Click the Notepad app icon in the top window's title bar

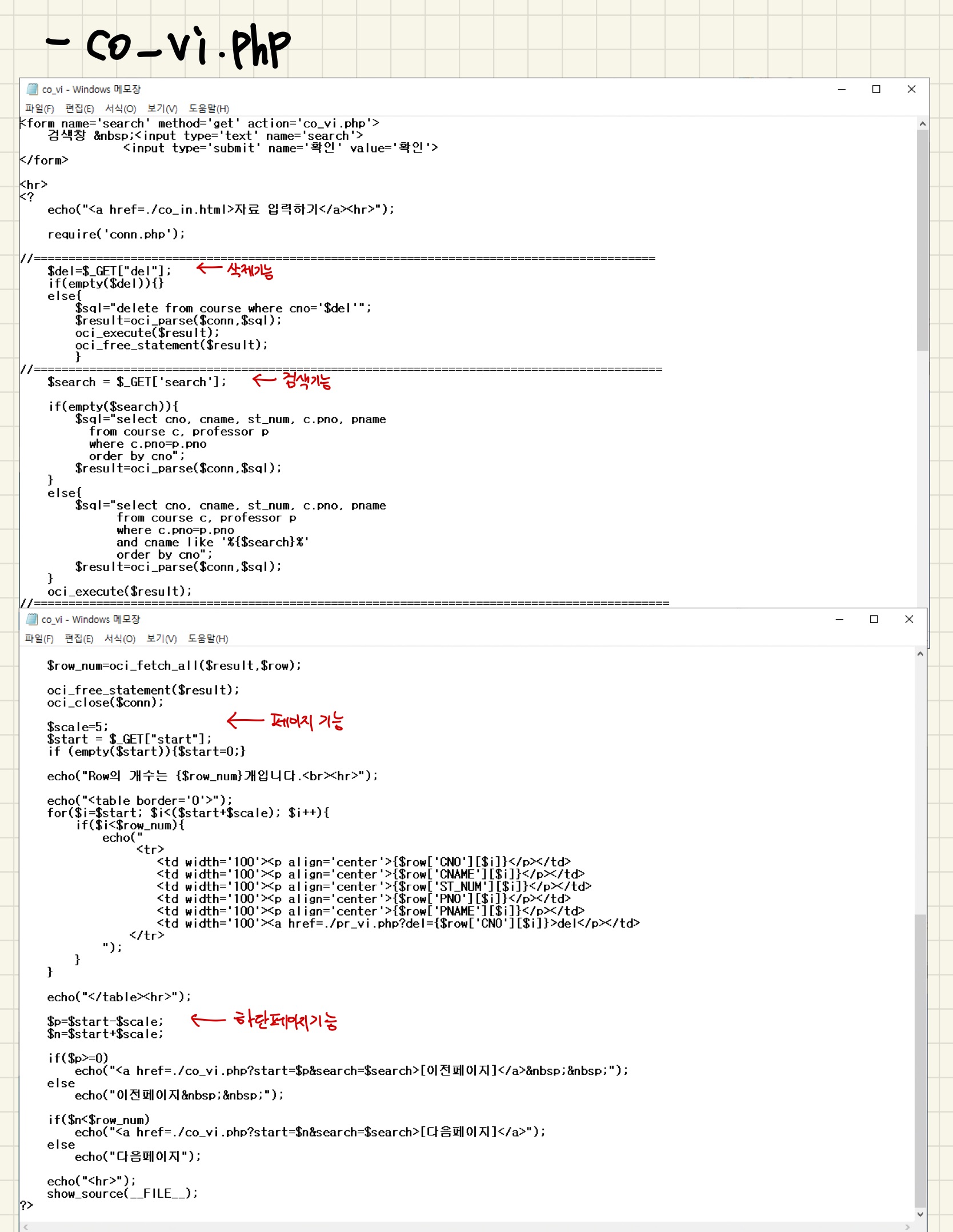pos(33,89)
